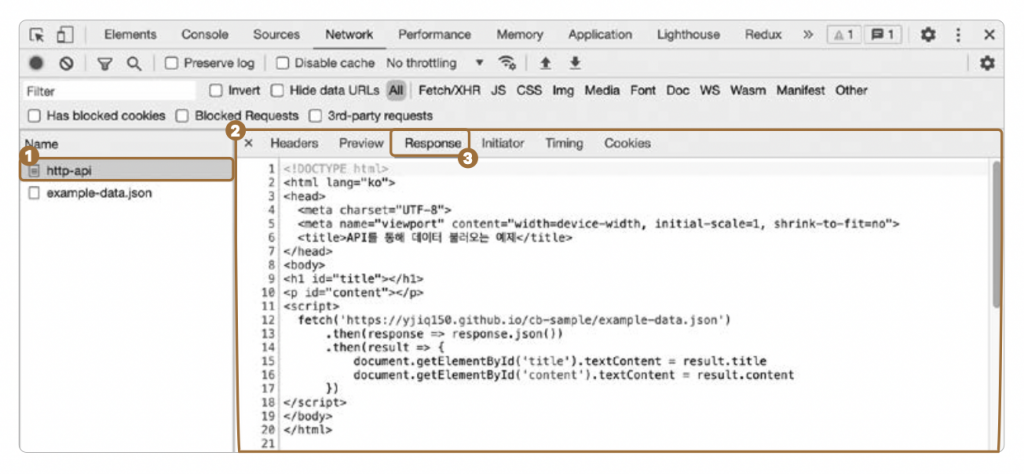This screenshot has height=474, width=1024.
Task: Switch to the Elements tab
Action: tap(130, 35)
